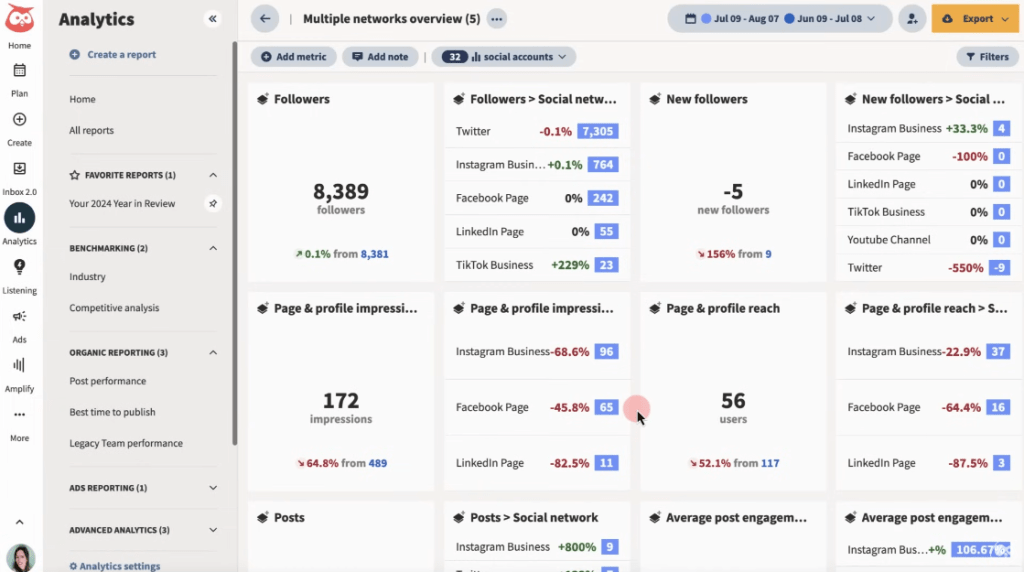1024x572 pixels.
Task: Click the star icon by Favorite Reports
Action: 74,175
